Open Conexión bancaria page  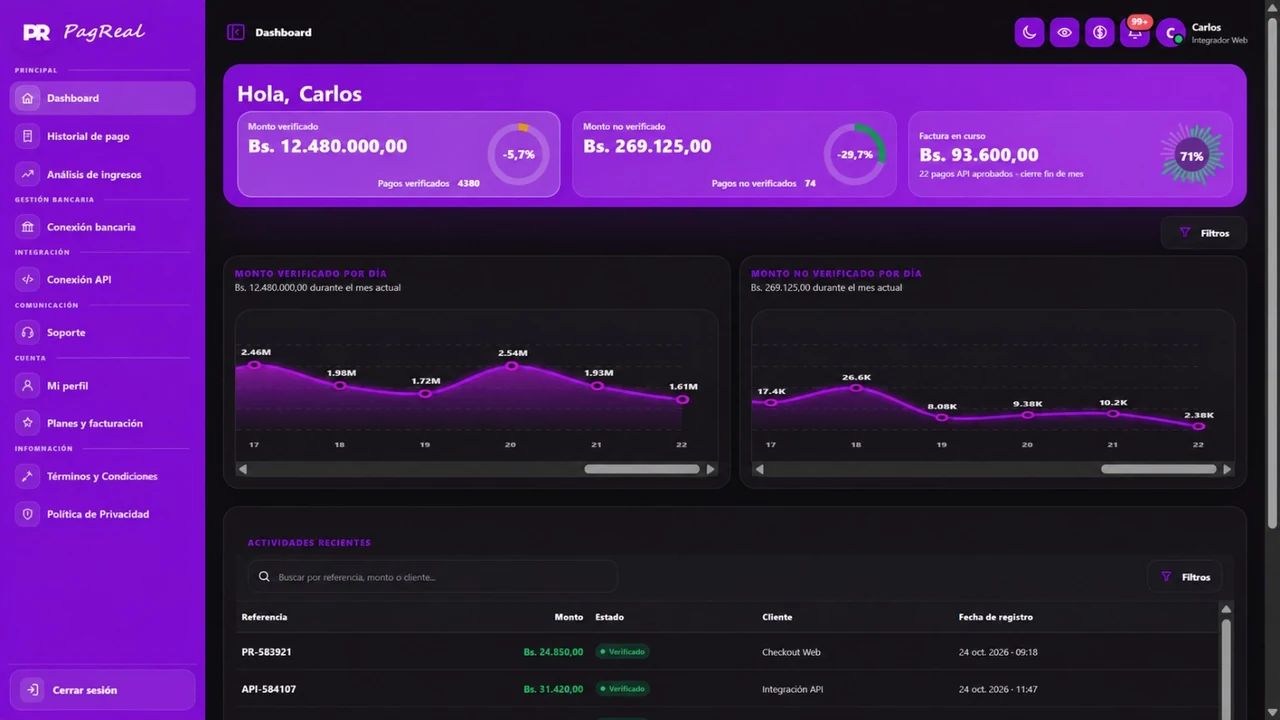[102, 227]
